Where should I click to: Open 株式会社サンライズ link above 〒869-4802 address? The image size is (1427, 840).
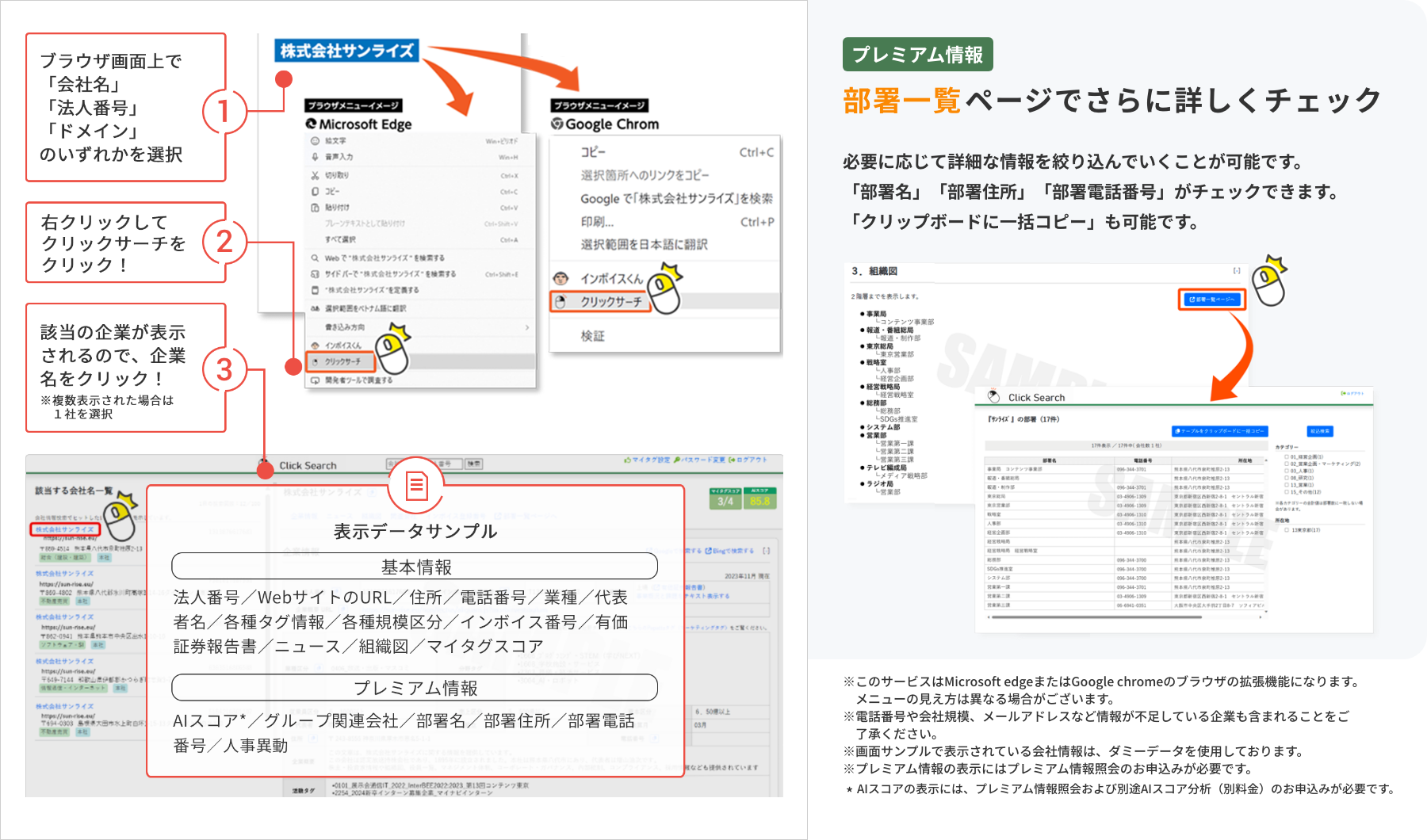(x=65, y=573)
